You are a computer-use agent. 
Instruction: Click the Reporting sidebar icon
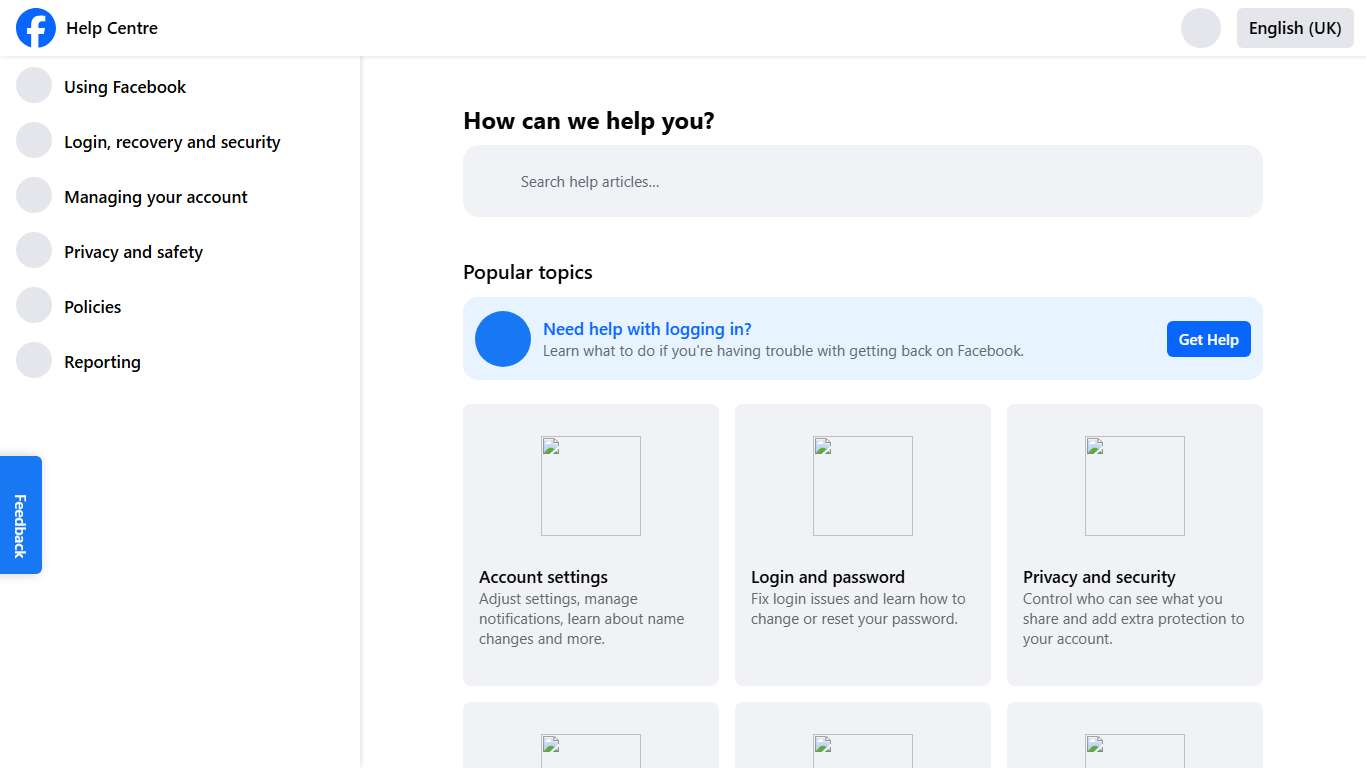click(33, 360)
